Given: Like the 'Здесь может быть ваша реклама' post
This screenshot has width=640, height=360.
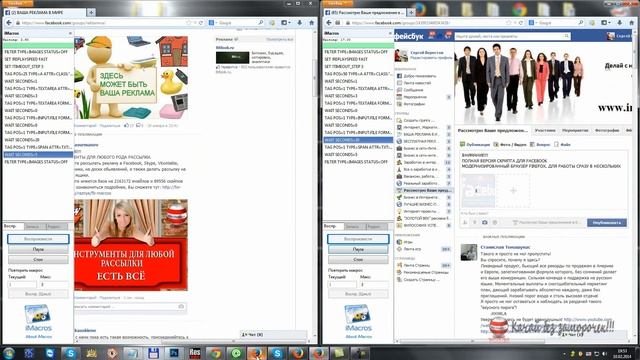Looking at the screenshot, I should point(127,126).
